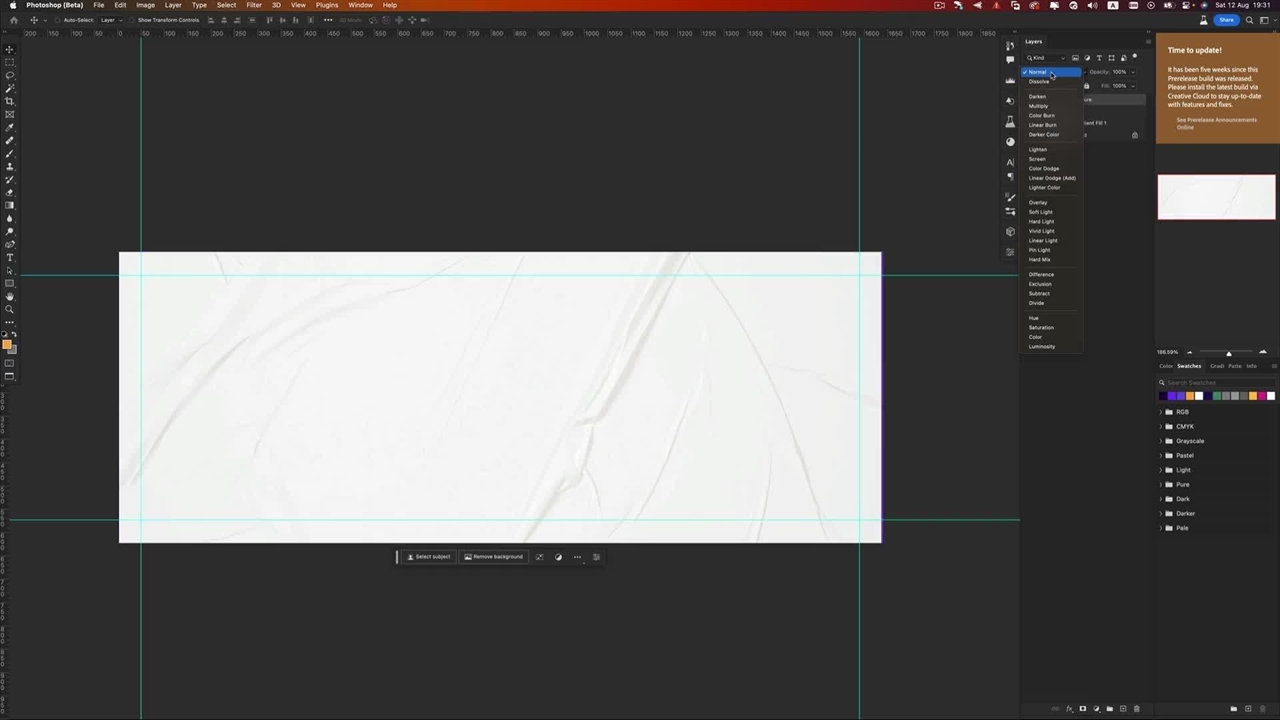Click the layer effects fx icon
Viewport: 1280px width, 720px height.
pyautogui.click(x=1069, y=709)
